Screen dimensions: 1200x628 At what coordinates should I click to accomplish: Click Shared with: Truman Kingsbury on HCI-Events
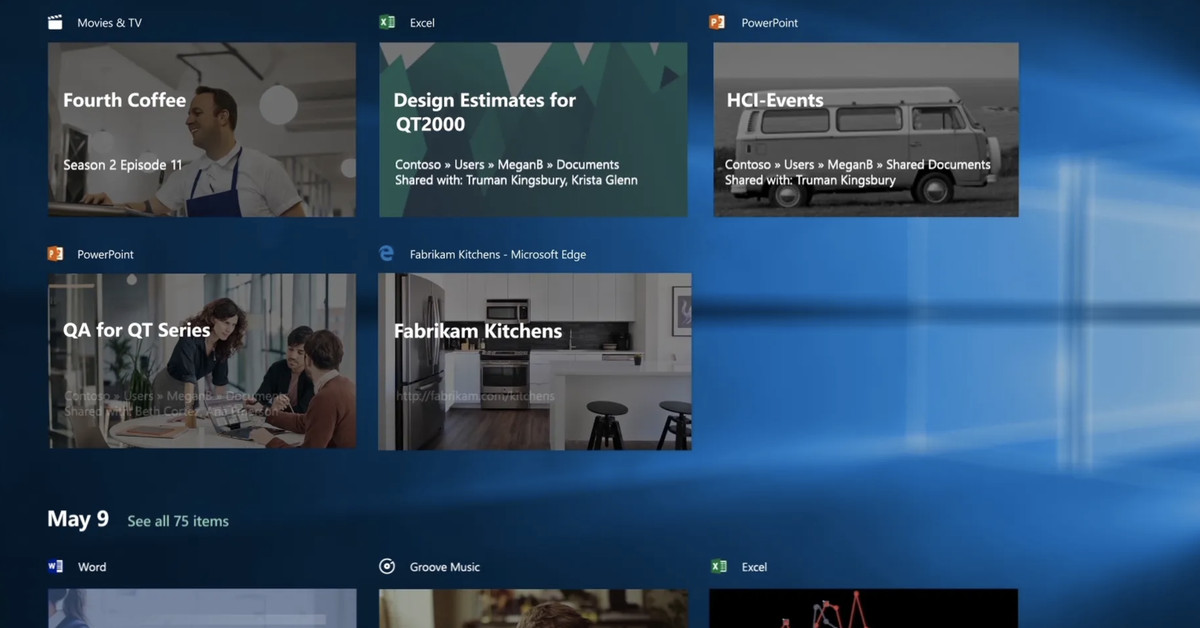click(x=810, y=181)
